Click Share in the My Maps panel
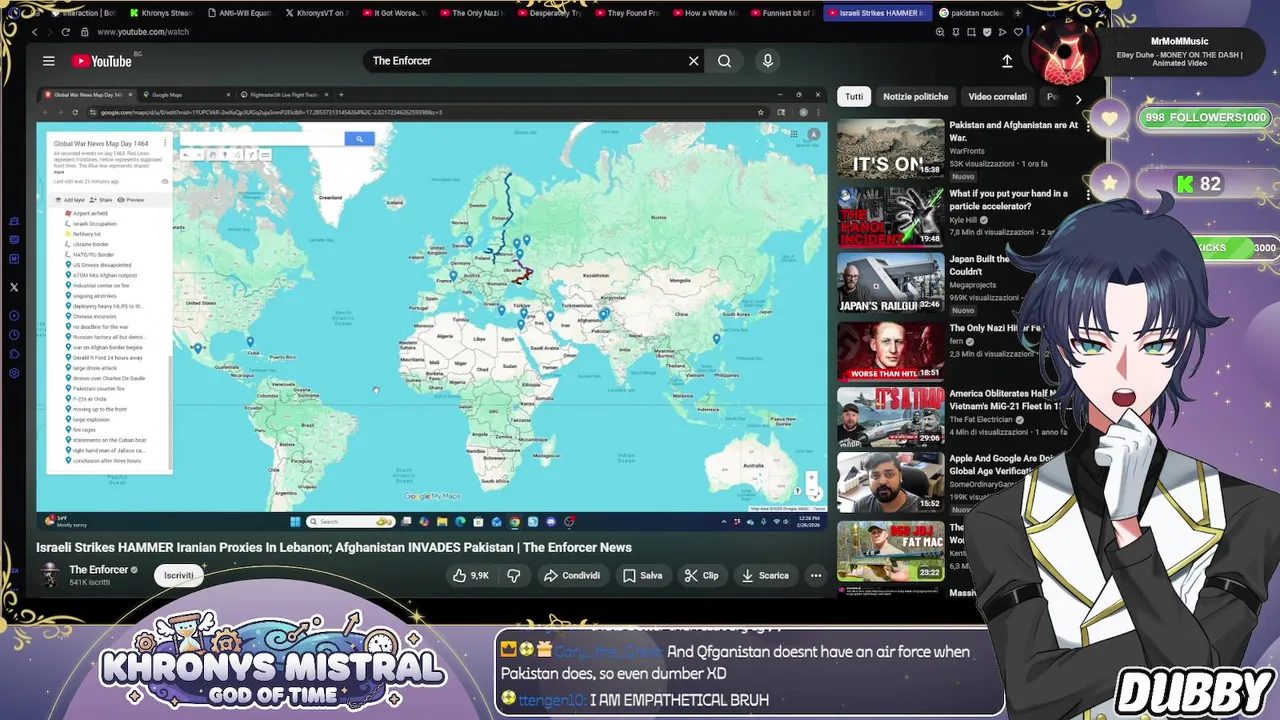The height and width of the screenshot is (720, 1280). [102, 200]
